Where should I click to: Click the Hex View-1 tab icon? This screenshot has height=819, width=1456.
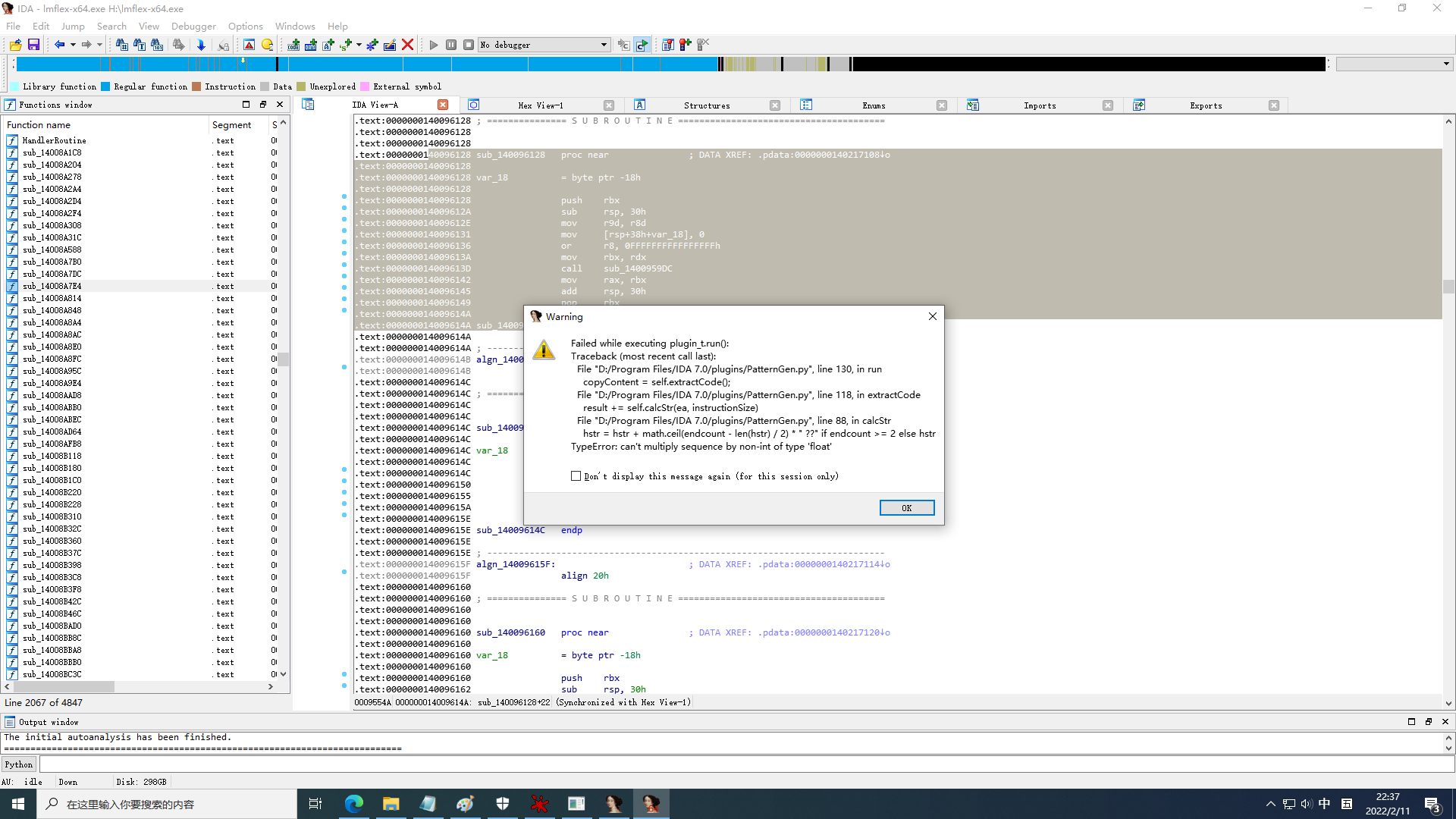[474, 105]
